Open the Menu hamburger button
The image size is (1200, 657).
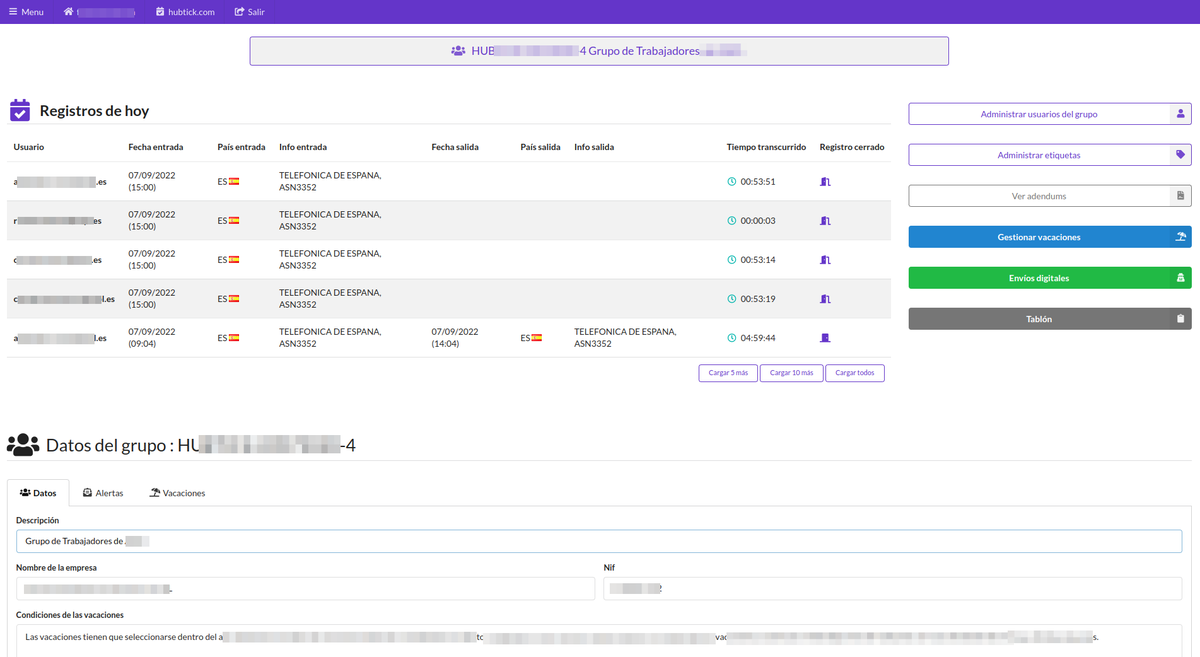tap(26, 12)
